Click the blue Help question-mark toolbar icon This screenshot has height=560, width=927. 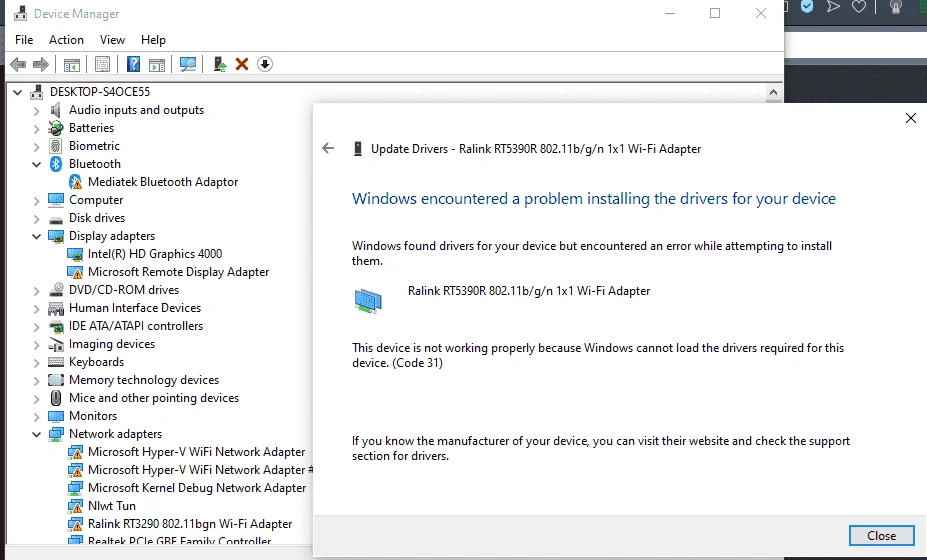(134, 64)
